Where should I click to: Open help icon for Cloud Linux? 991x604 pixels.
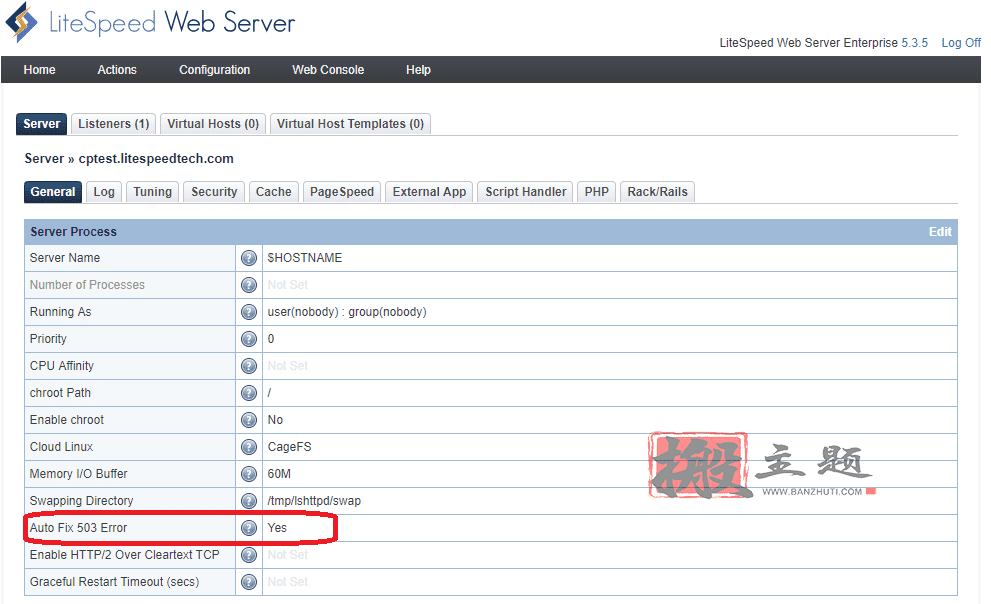[249, 447]
